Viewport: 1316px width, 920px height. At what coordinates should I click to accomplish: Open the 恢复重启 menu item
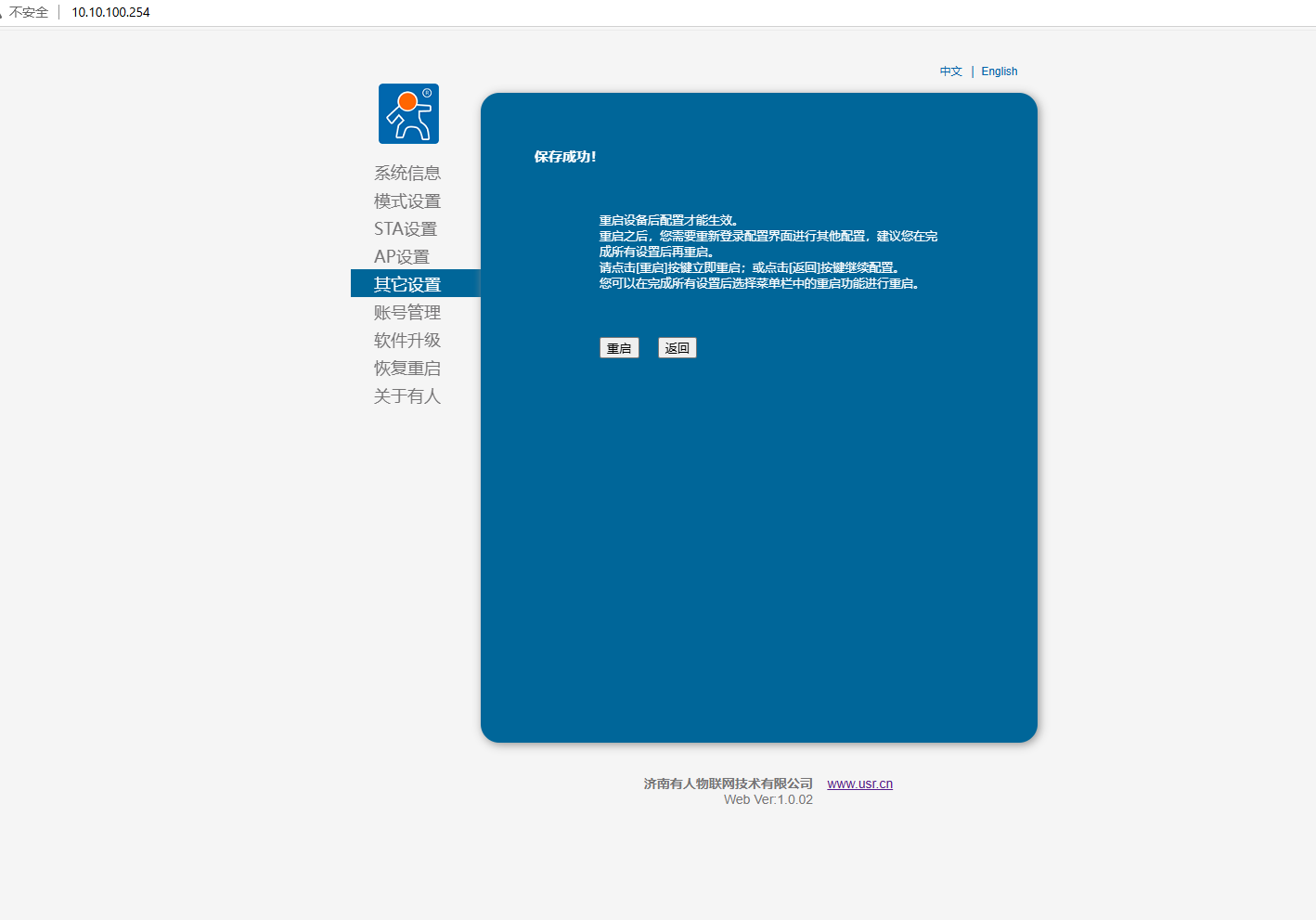coord(406,368)
